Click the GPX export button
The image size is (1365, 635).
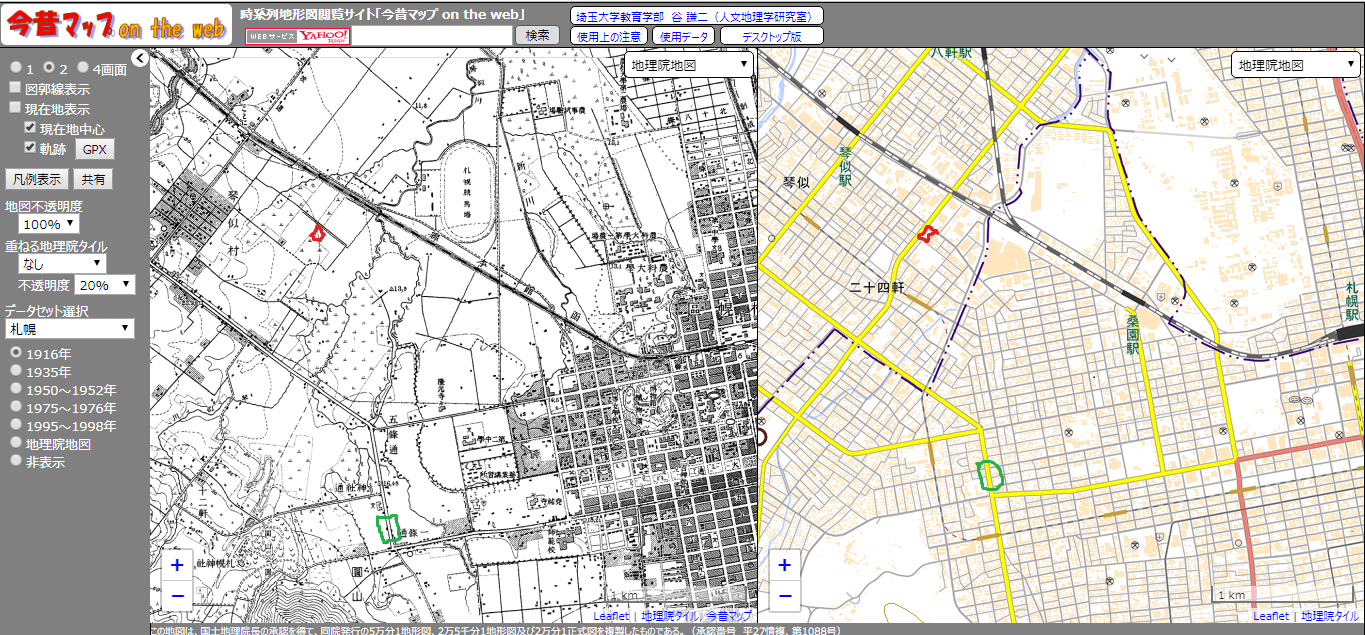point(95,149)
